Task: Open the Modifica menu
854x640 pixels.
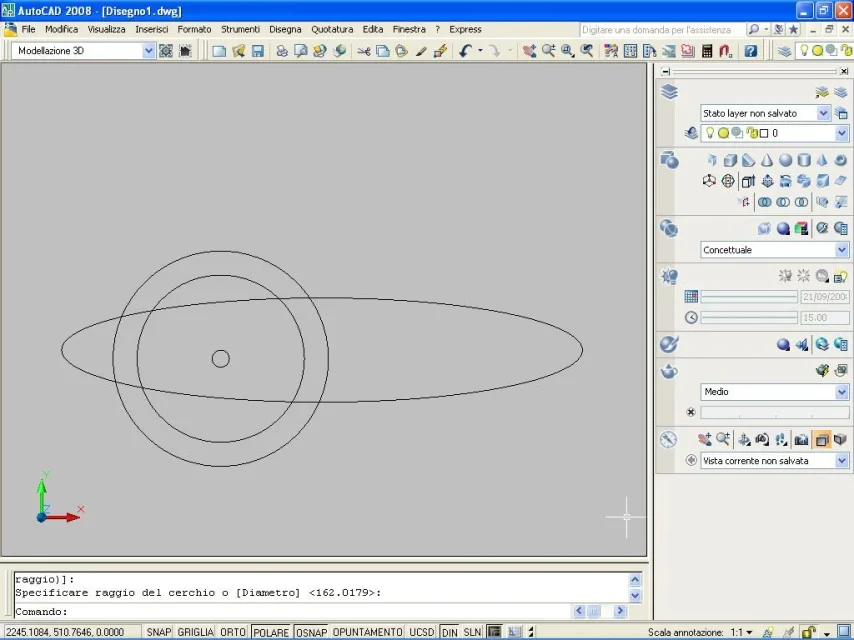Action: point(62,29)
